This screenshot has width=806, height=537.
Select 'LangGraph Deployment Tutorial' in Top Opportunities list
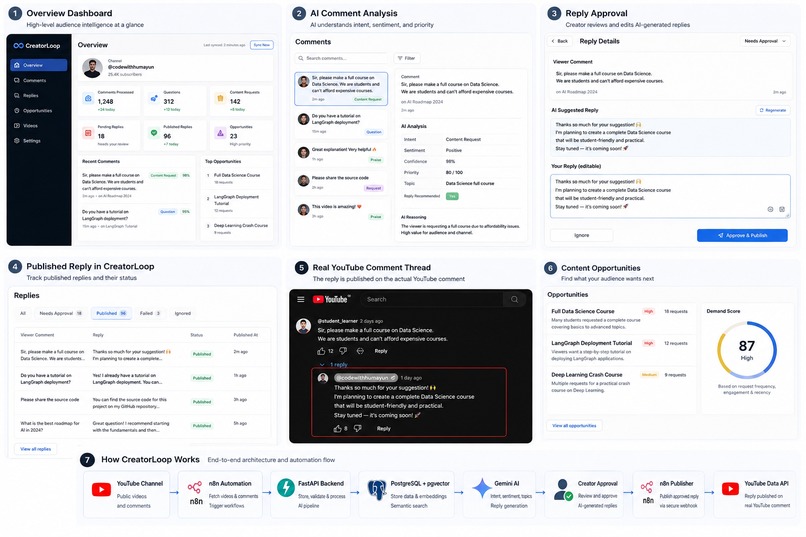click(x=237, y=203)
